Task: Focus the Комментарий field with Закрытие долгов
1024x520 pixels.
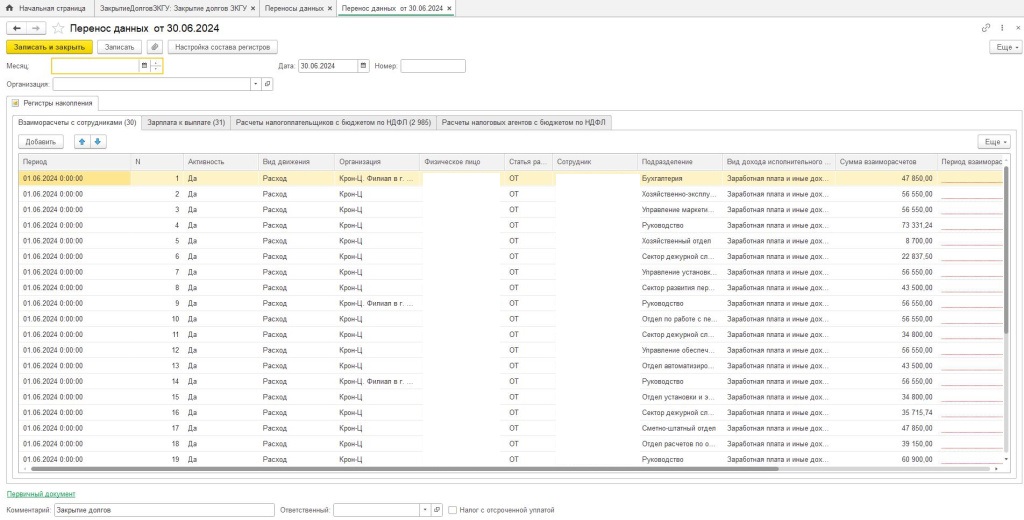Action: tap(163, 510)
